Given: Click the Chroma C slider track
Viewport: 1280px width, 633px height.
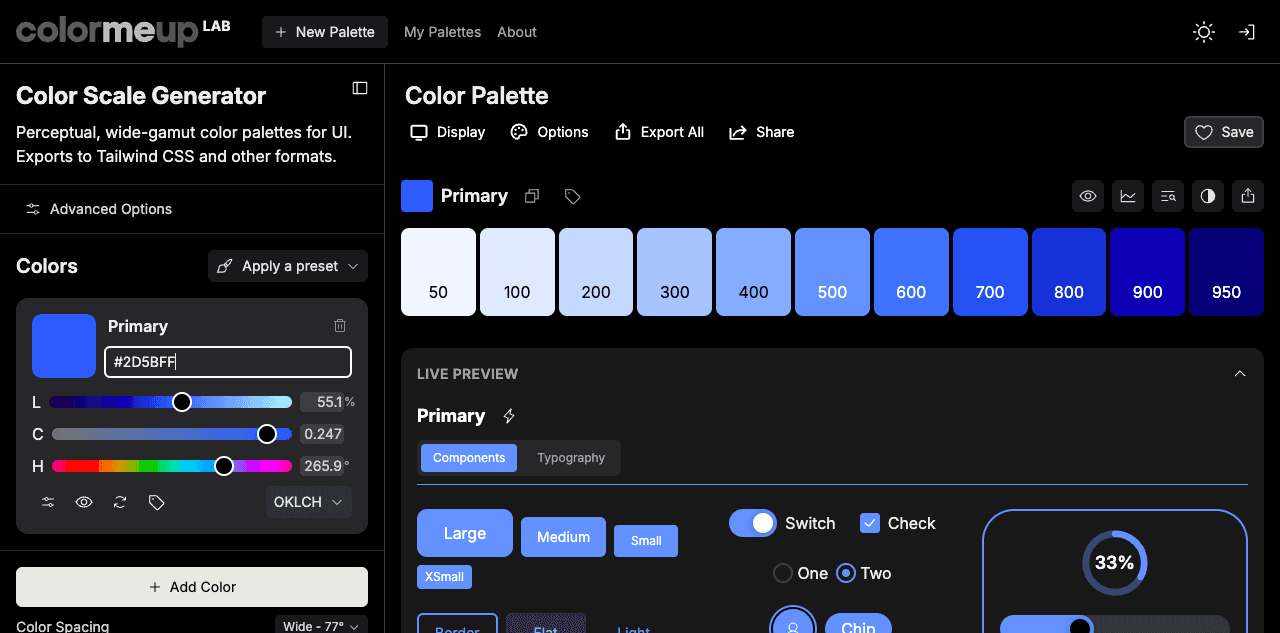Looking at the screenshot, I should point(172,434).
